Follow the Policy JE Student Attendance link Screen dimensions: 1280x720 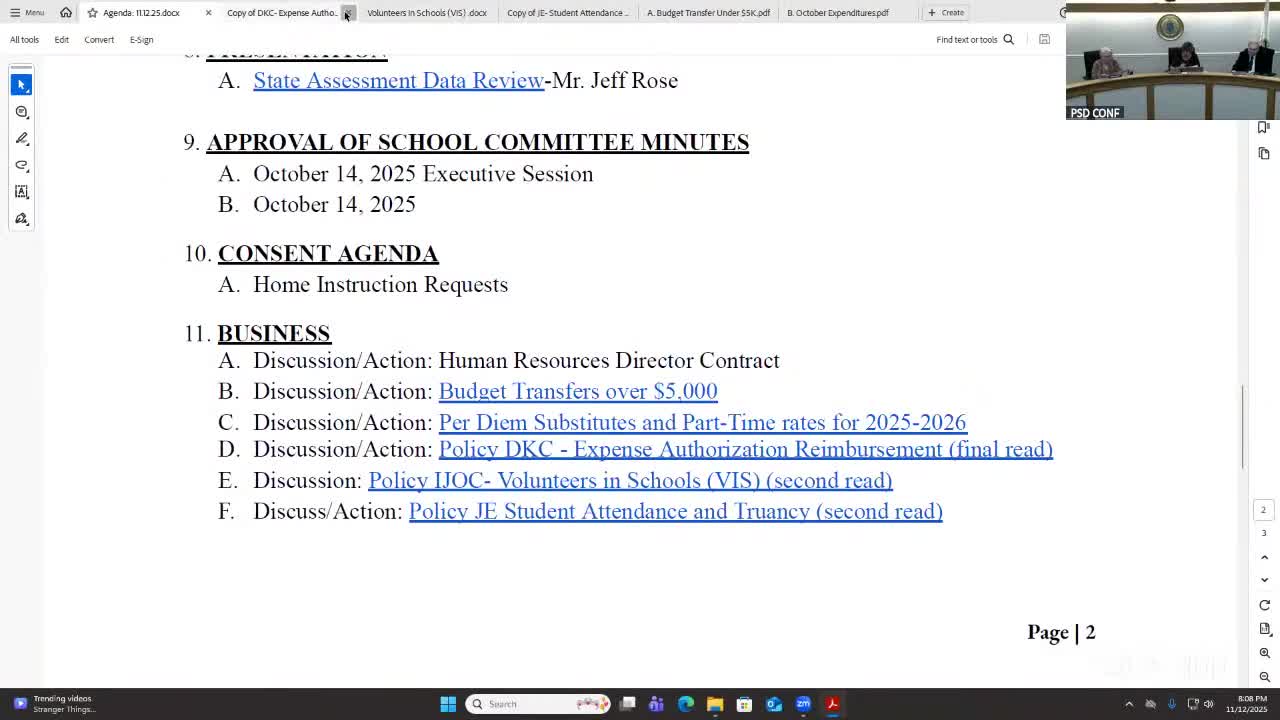675,511
